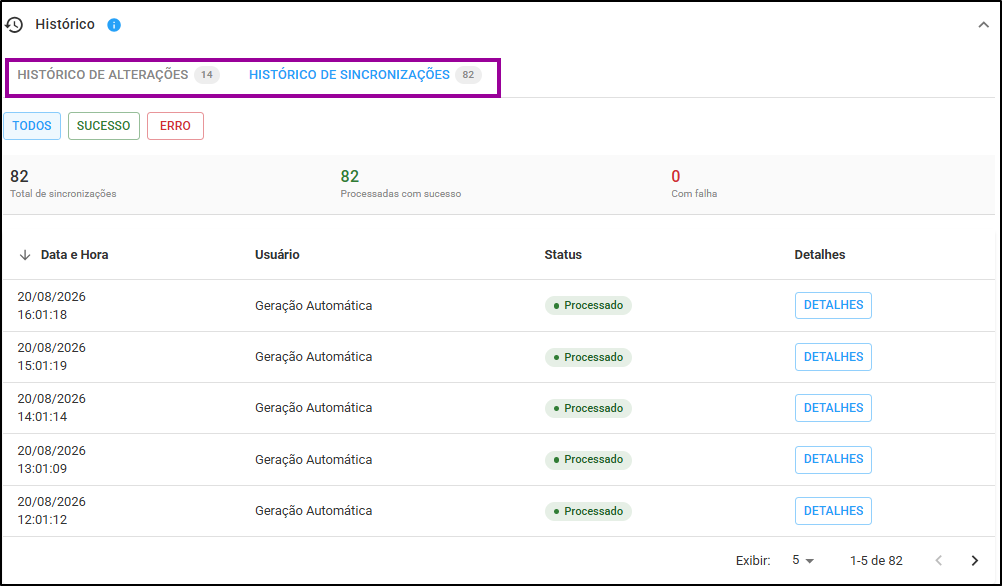Go to next page arrow

(x=975, y=560)
